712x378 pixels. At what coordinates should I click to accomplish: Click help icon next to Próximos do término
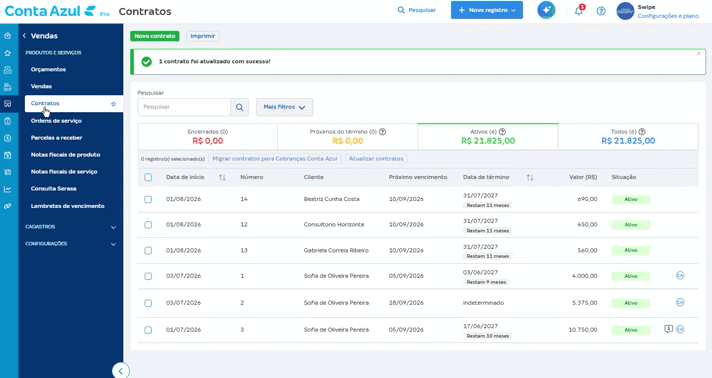[x=382, y=132]
